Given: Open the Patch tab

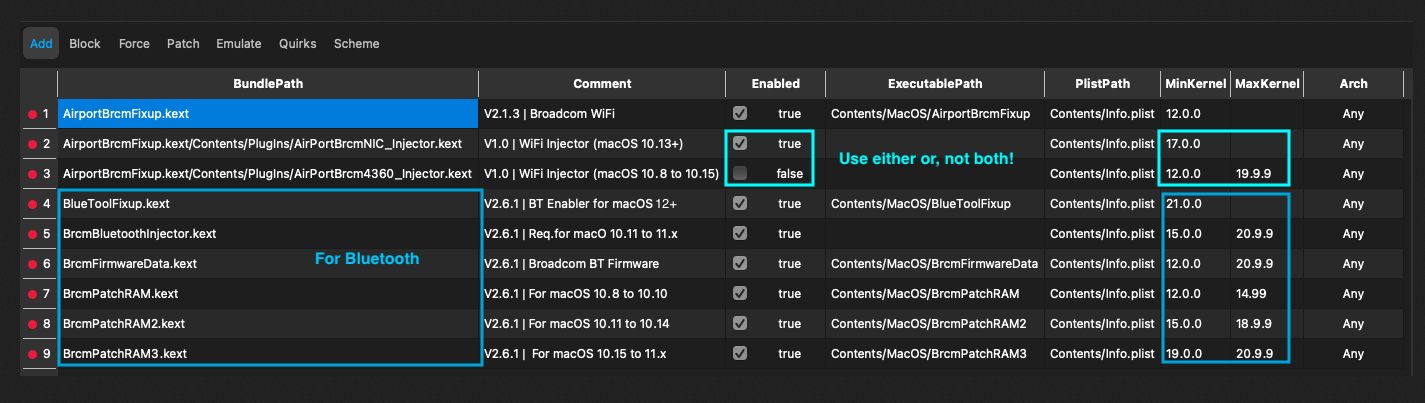Looking at the screenshot, I should 183,44.
